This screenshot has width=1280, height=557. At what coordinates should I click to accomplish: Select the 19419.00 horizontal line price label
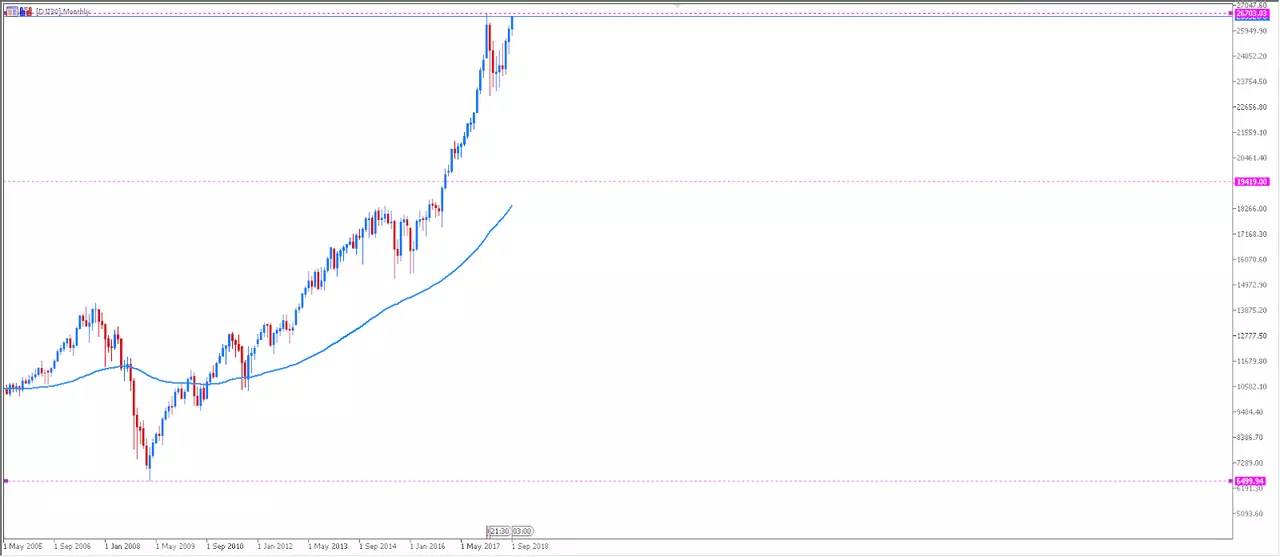[x=1252, y=182]
